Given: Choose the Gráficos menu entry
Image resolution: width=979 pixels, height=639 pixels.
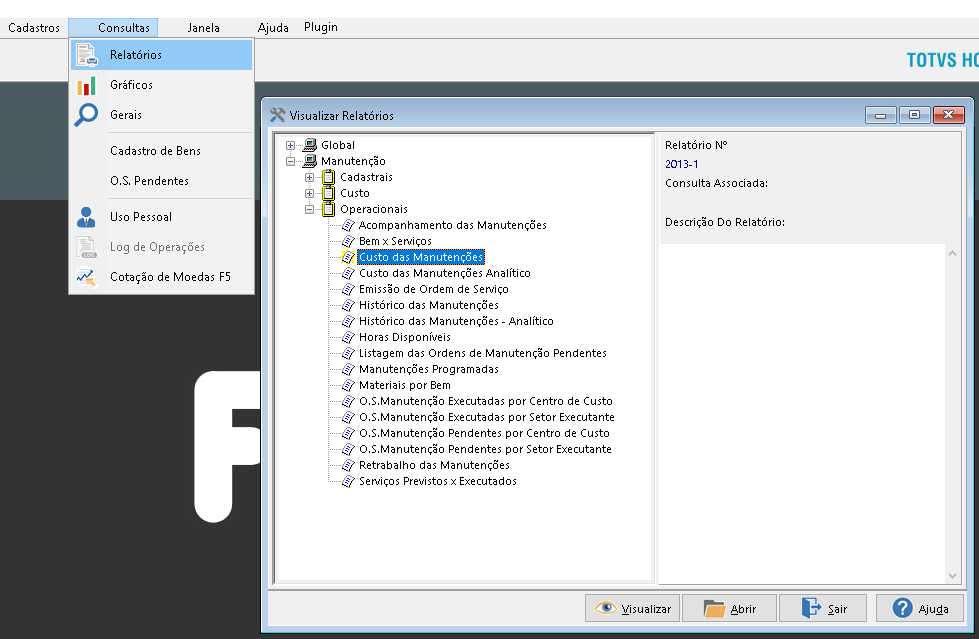Looking at the screenshot, I should click(x=162, y=85).
